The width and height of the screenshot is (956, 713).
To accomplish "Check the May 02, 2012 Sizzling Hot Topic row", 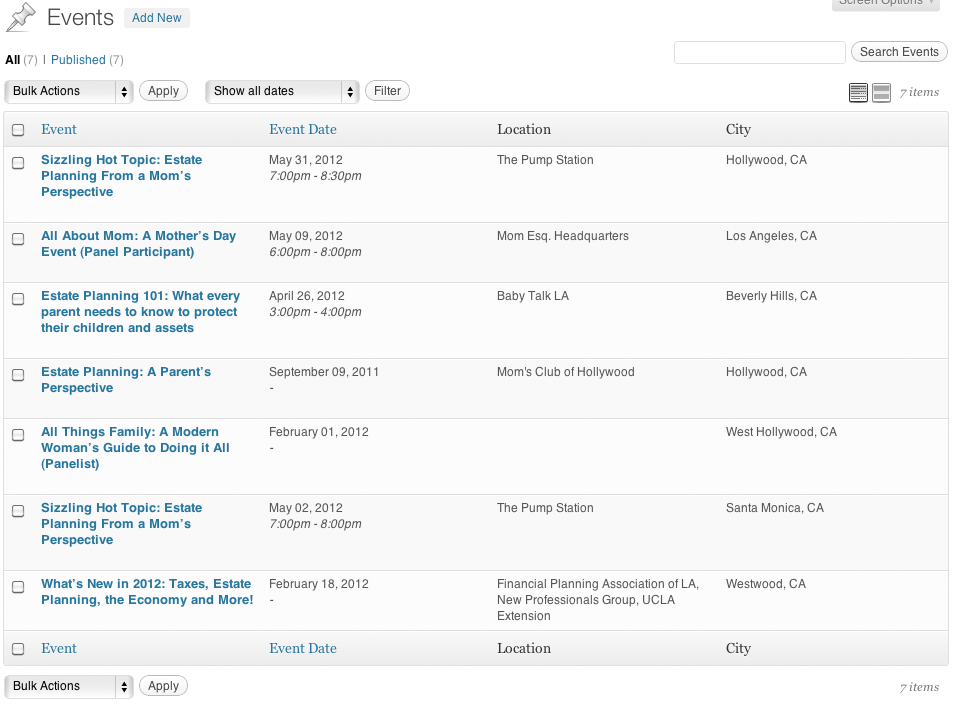I will 18,511.
